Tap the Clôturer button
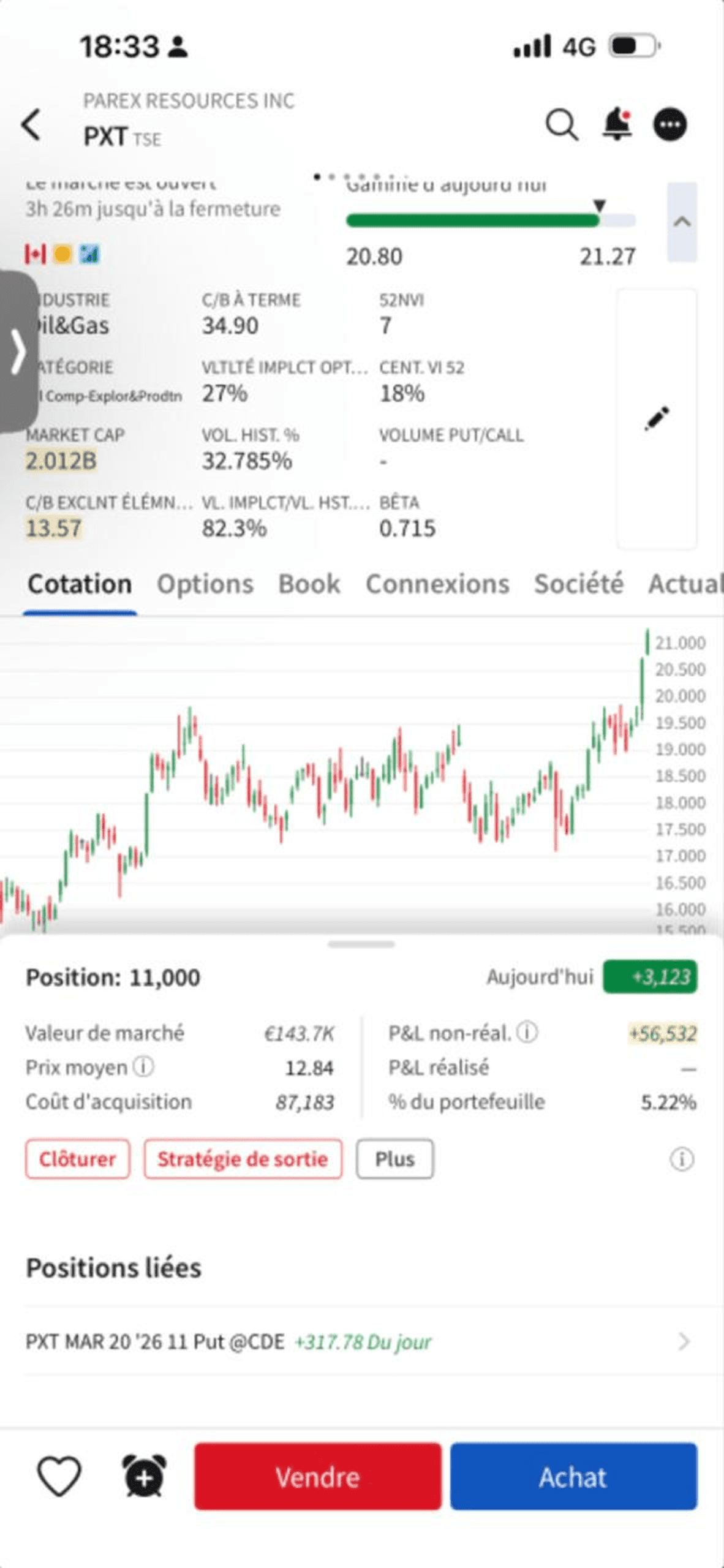 [78, 1159]
